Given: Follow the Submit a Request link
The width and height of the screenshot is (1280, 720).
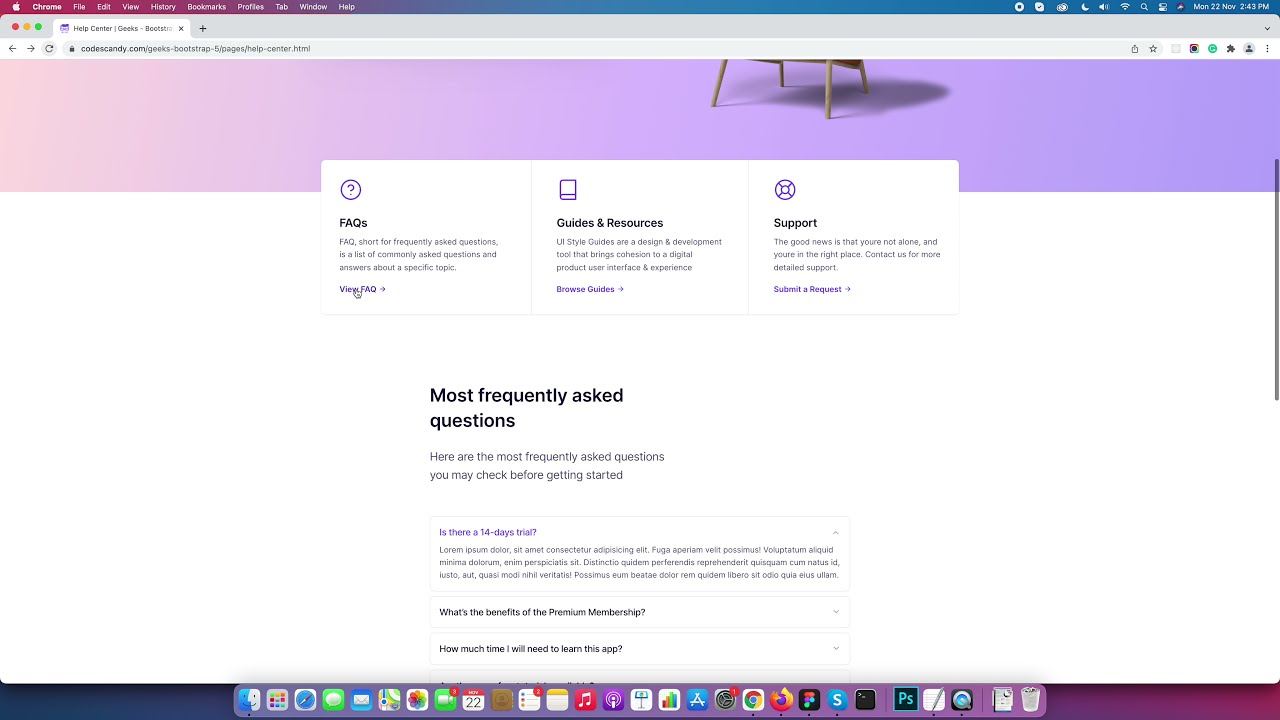Looking at the screenshot, I should coord(812,289).
